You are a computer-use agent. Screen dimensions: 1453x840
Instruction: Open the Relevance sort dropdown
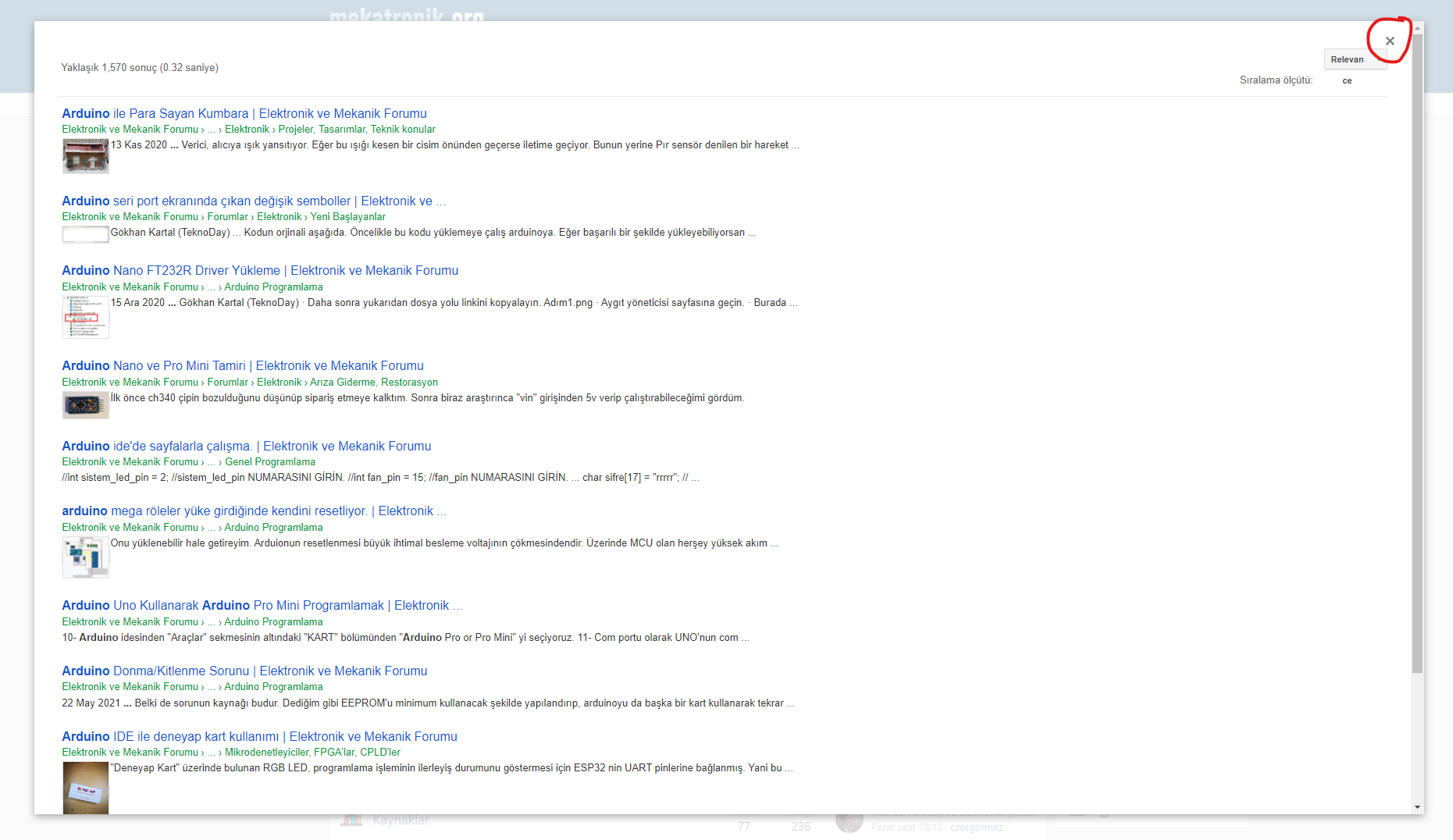point(1354,60)
